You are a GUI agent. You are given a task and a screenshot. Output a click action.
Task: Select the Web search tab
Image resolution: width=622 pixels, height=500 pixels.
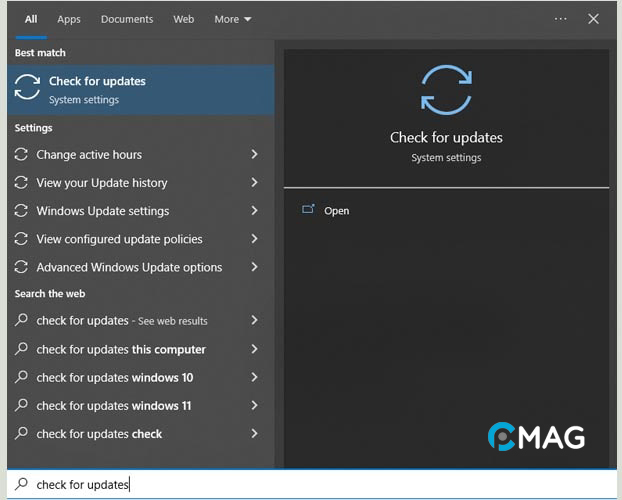point(184,19)
